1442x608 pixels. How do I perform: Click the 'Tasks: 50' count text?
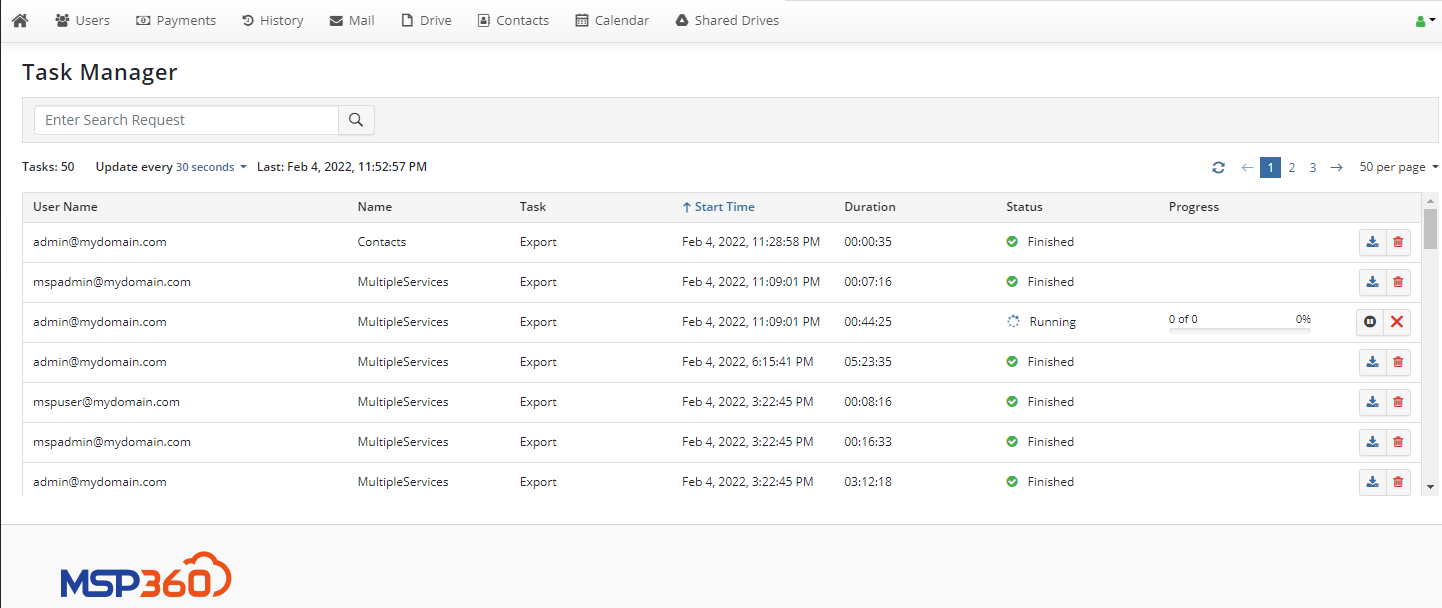48,167
